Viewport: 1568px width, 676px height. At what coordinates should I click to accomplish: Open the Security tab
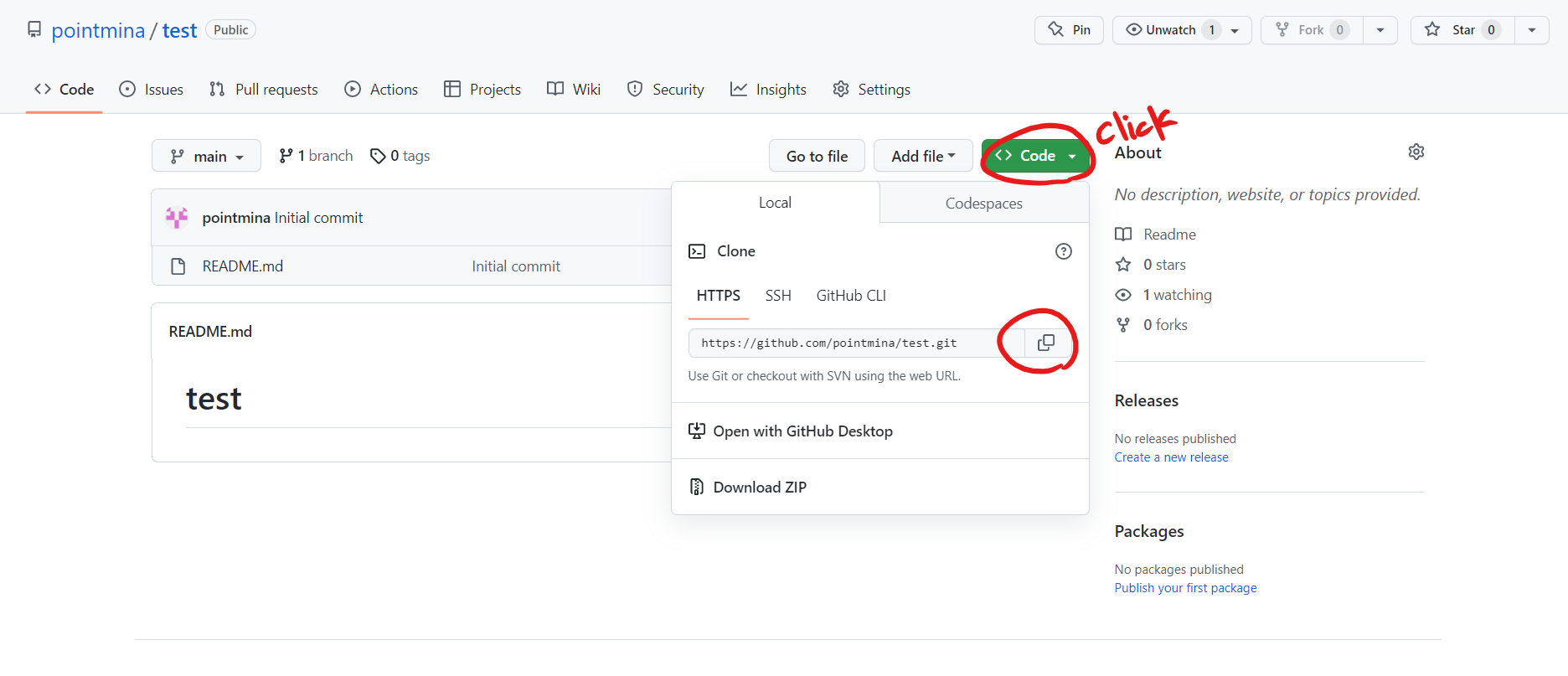[666, 90]
